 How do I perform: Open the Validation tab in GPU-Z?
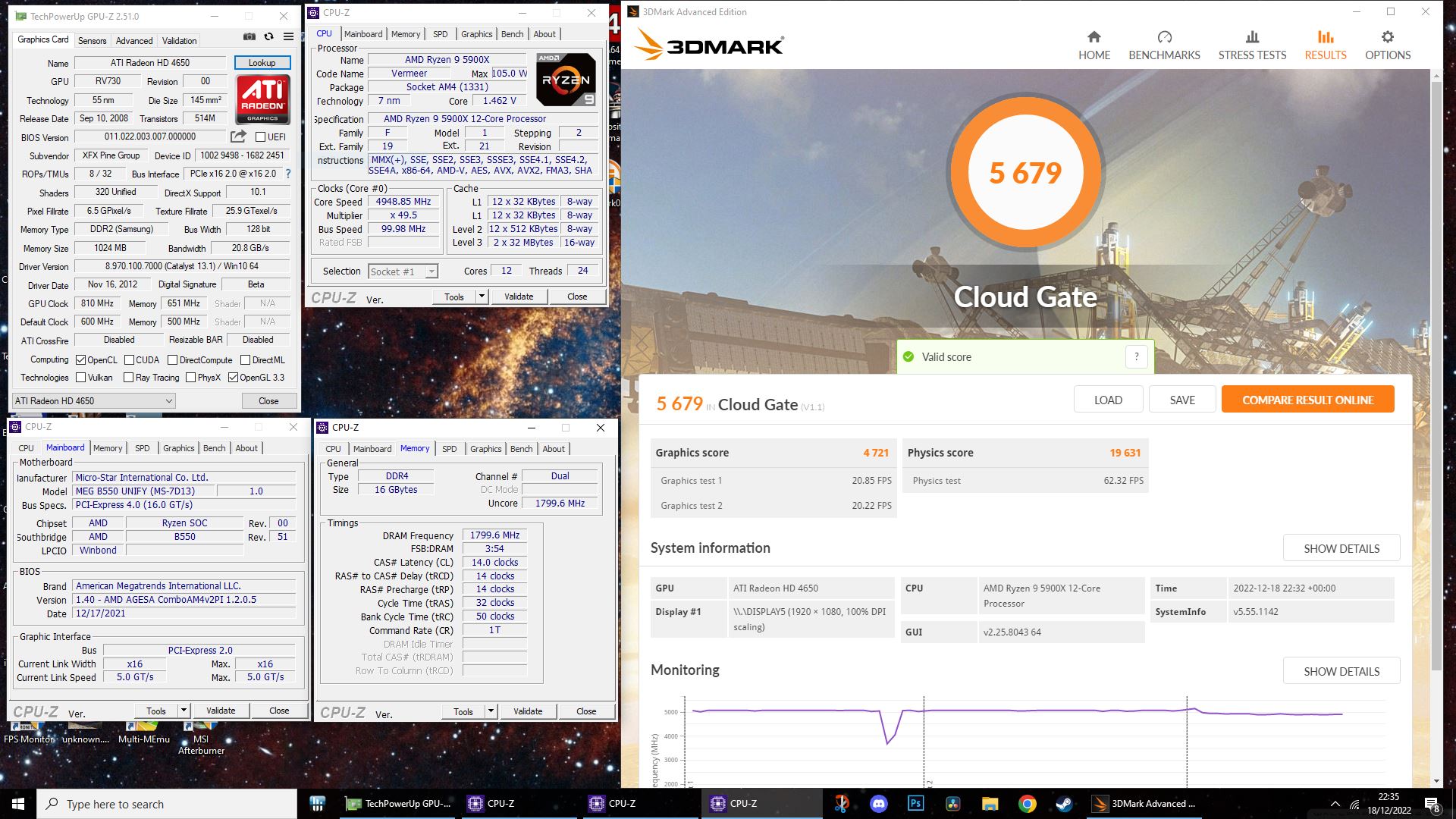[179, 41]
